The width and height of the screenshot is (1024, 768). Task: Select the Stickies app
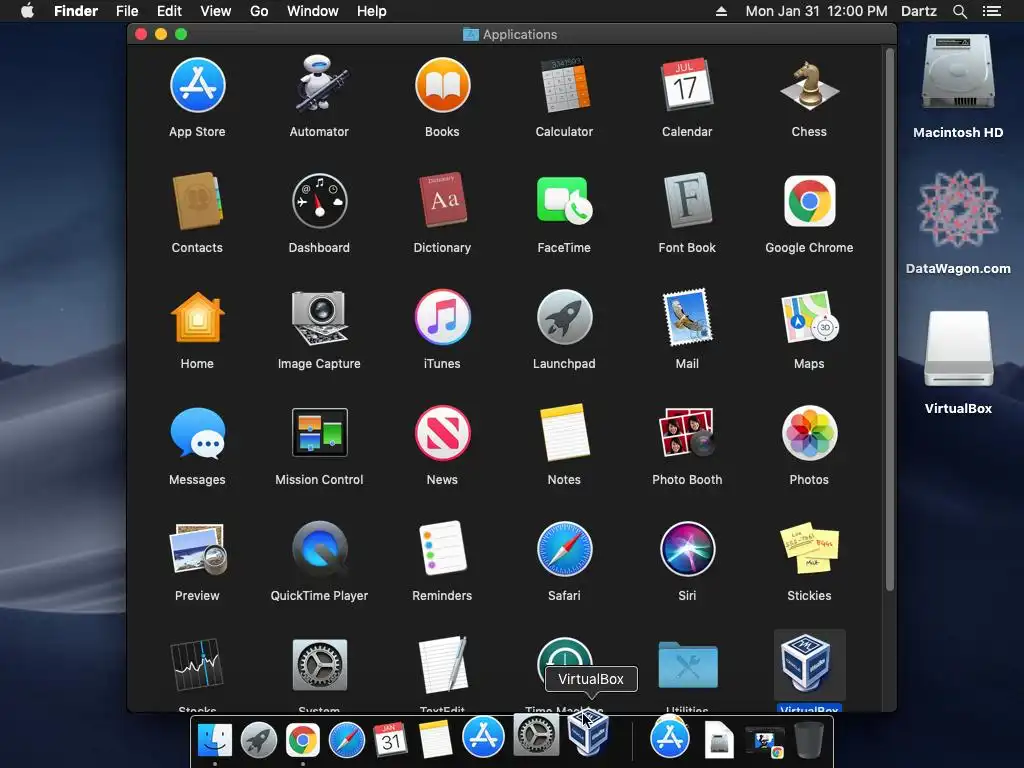[x=809, y=549]
